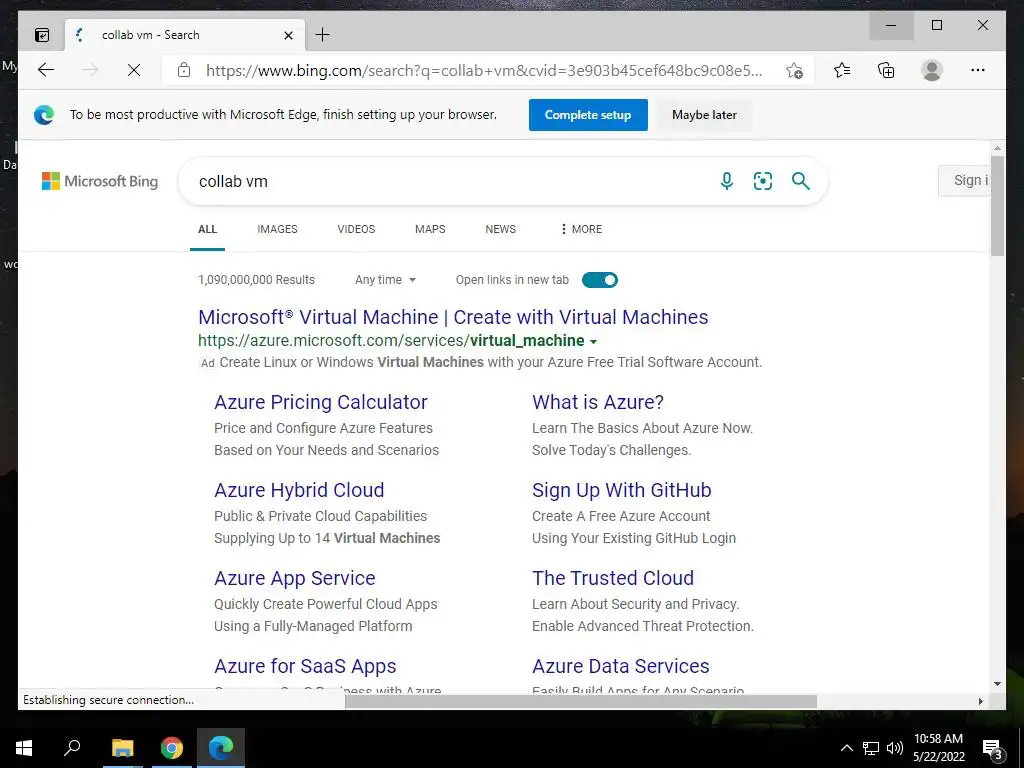The image size is (1024, 768).
Task: Click the vertical scrollbar thumb
Action: (x=997, y=206)
